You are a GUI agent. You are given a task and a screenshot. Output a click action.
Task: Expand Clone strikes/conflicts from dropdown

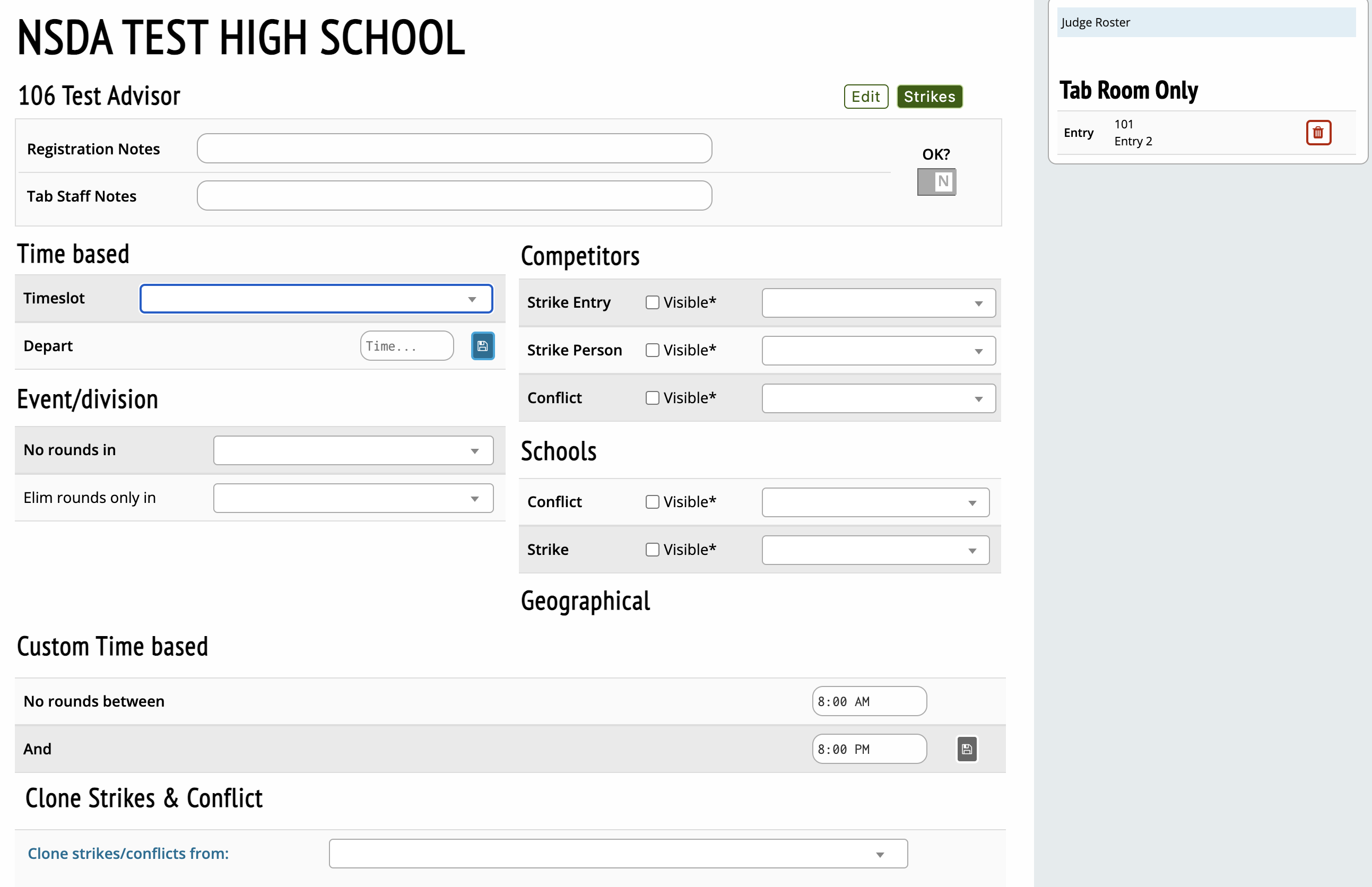pyautogui.click(x=618, y=854)
